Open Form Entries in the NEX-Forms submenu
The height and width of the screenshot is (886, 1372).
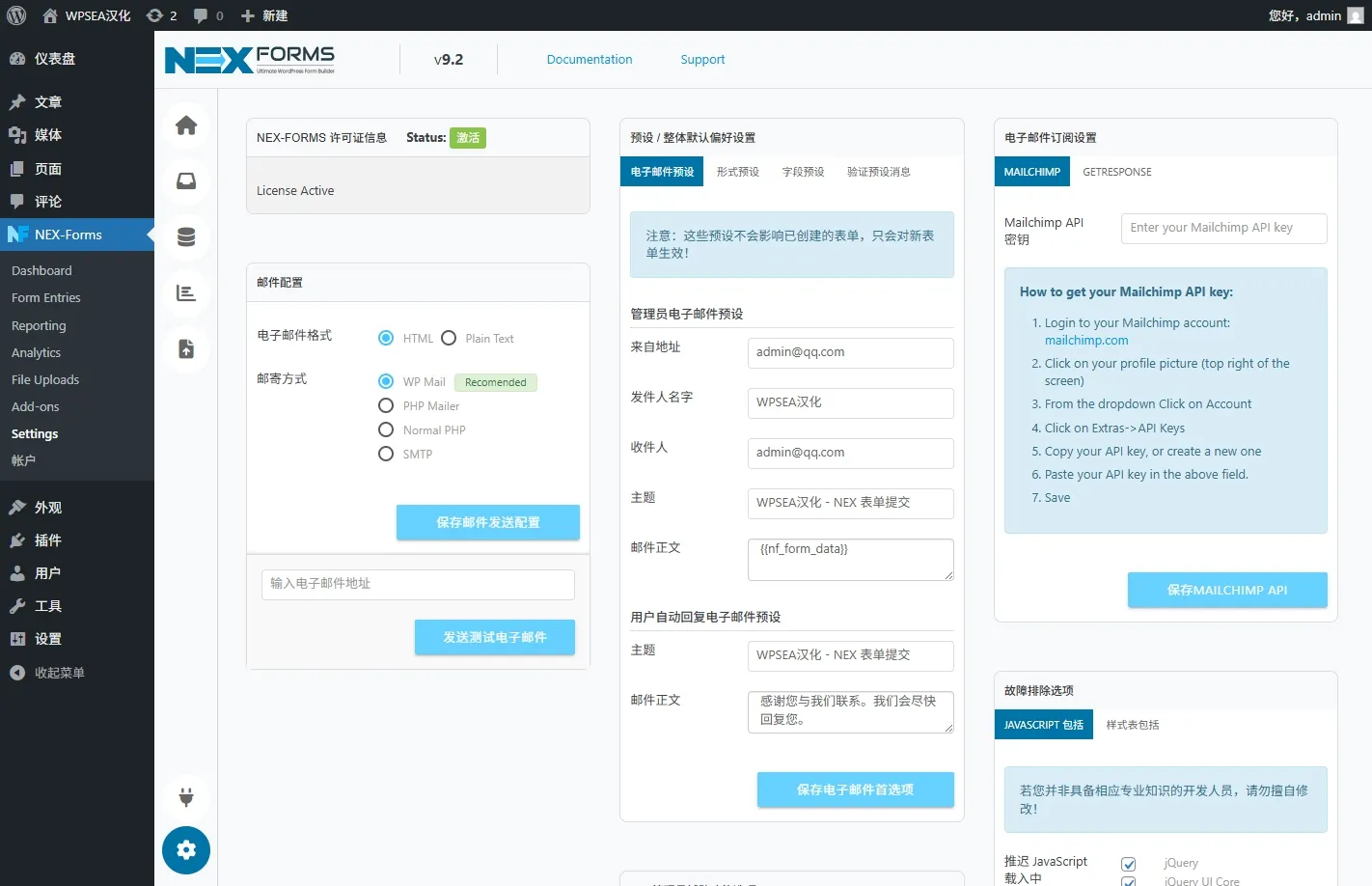tap(46, 298)
